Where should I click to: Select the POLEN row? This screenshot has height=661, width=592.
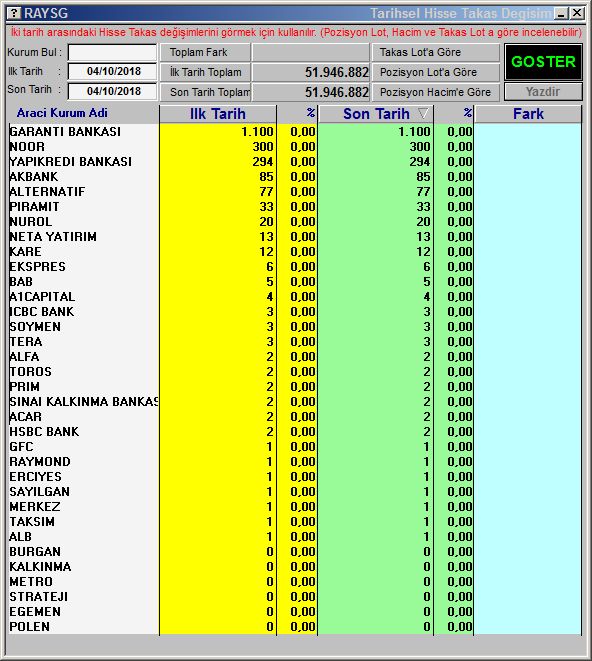point(295,627)
